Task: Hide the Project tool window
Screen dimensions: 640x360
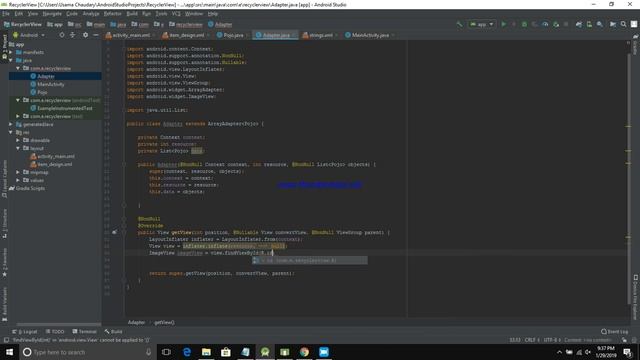Action: pos(96,35)
